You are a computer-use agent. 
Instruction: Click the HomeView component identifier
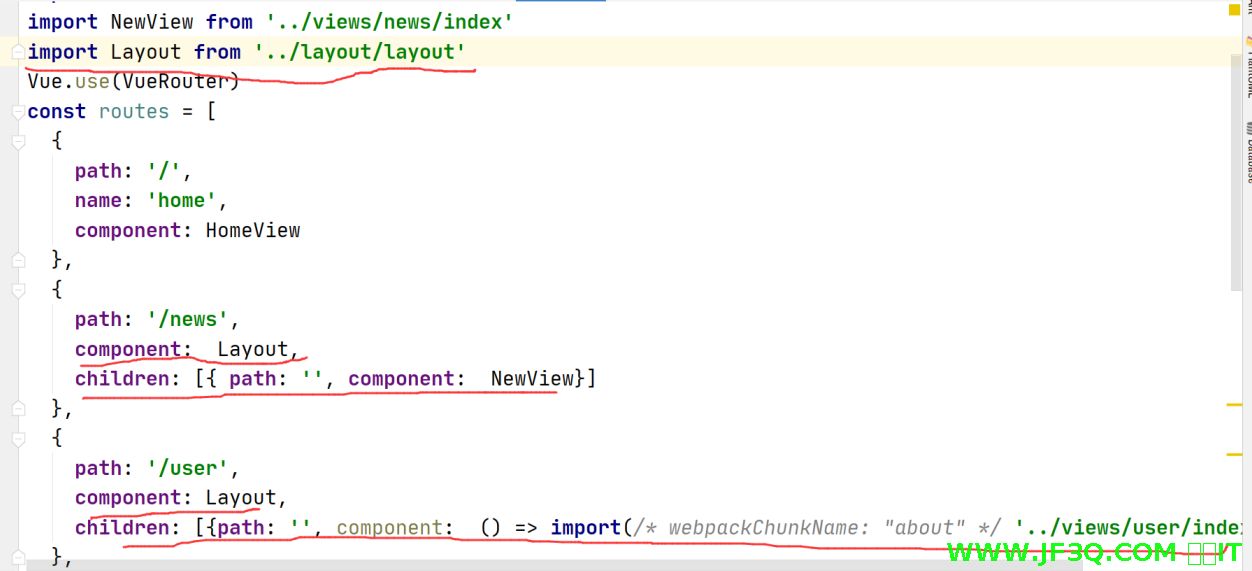[x=253, y=230]
